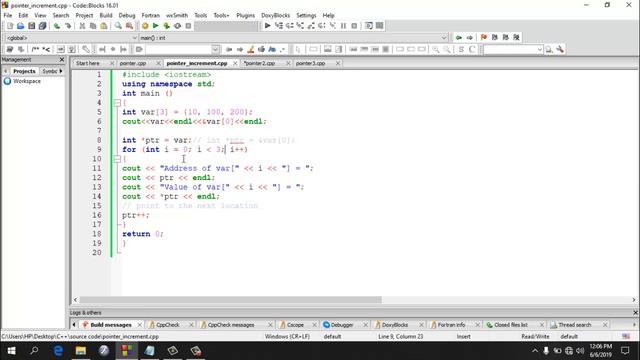The height and width of the screenshot is (360, 640).
Task: Copy the selection using the toolbar icon
Action: click(93, 26)
